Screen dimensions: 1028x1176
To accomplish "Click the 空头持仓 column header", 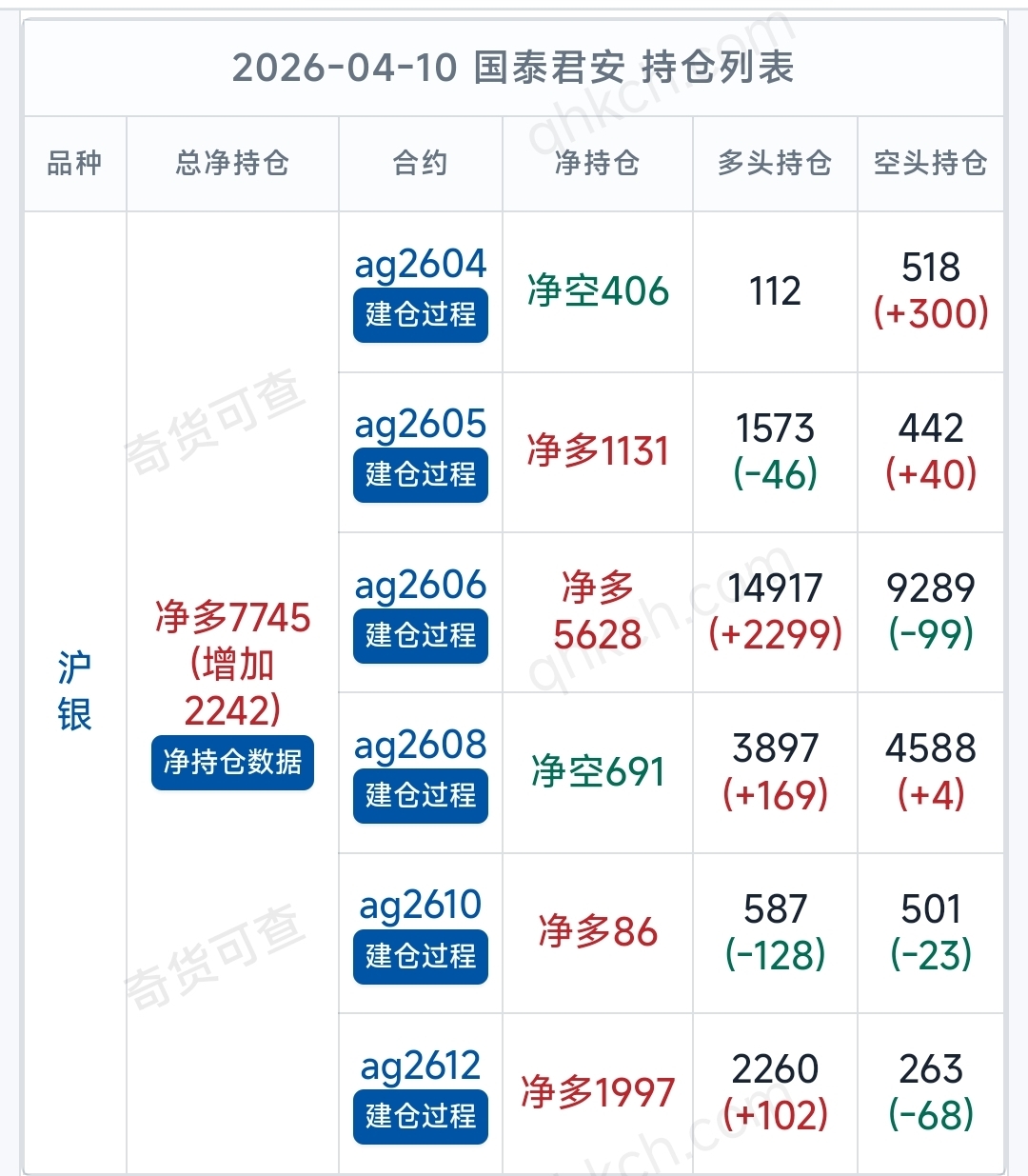I will click(931, 163).
